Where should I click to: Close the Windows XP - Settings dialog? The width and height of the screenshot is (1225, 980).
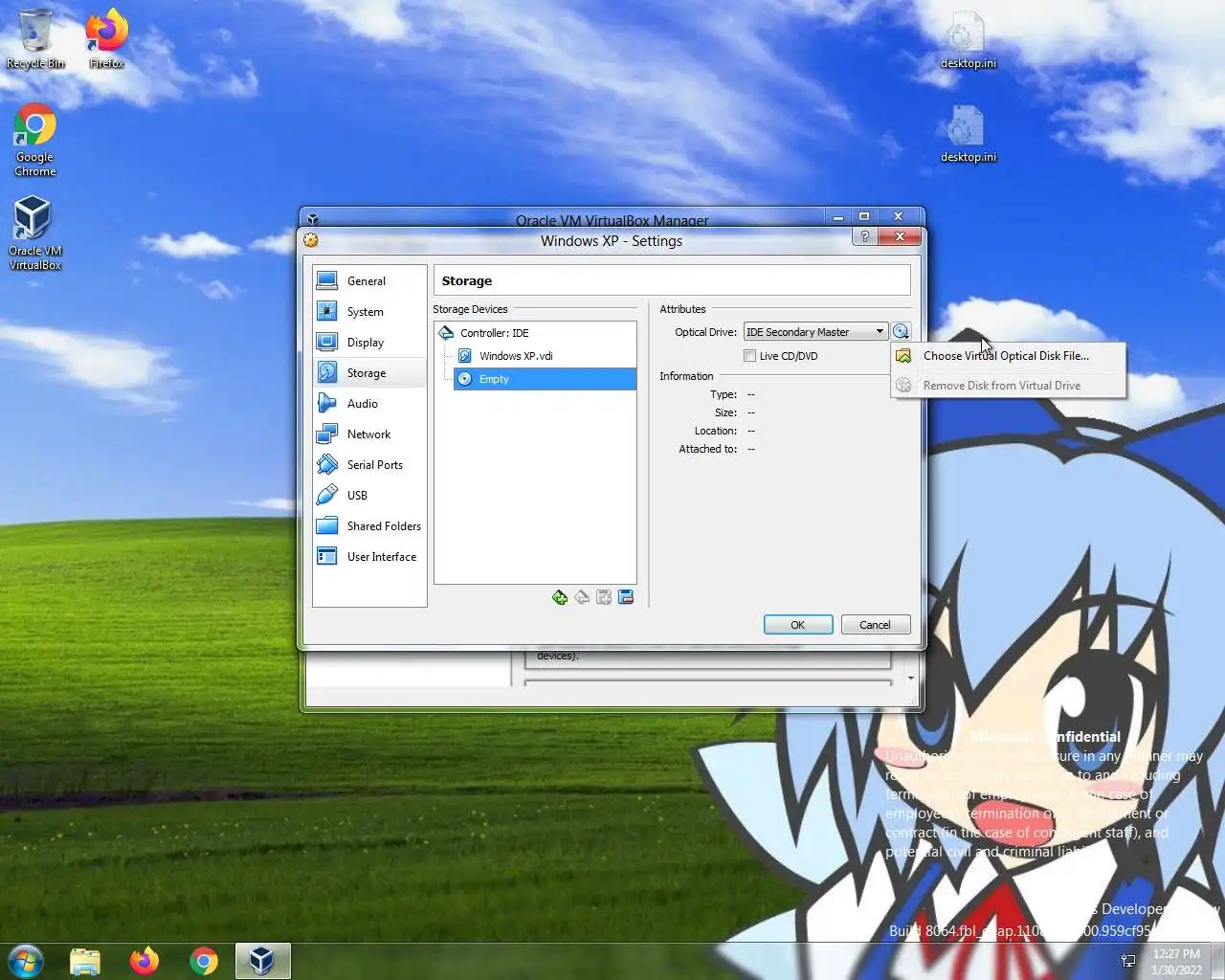900,236
